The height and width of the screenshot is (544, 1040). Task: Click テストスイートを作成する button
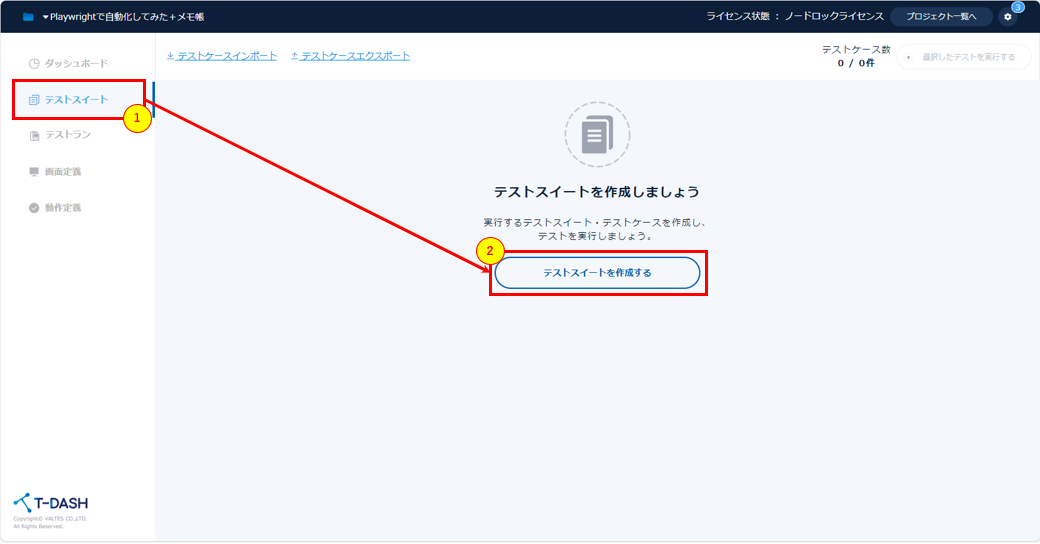pyautogui.click(x=597, y=273)
